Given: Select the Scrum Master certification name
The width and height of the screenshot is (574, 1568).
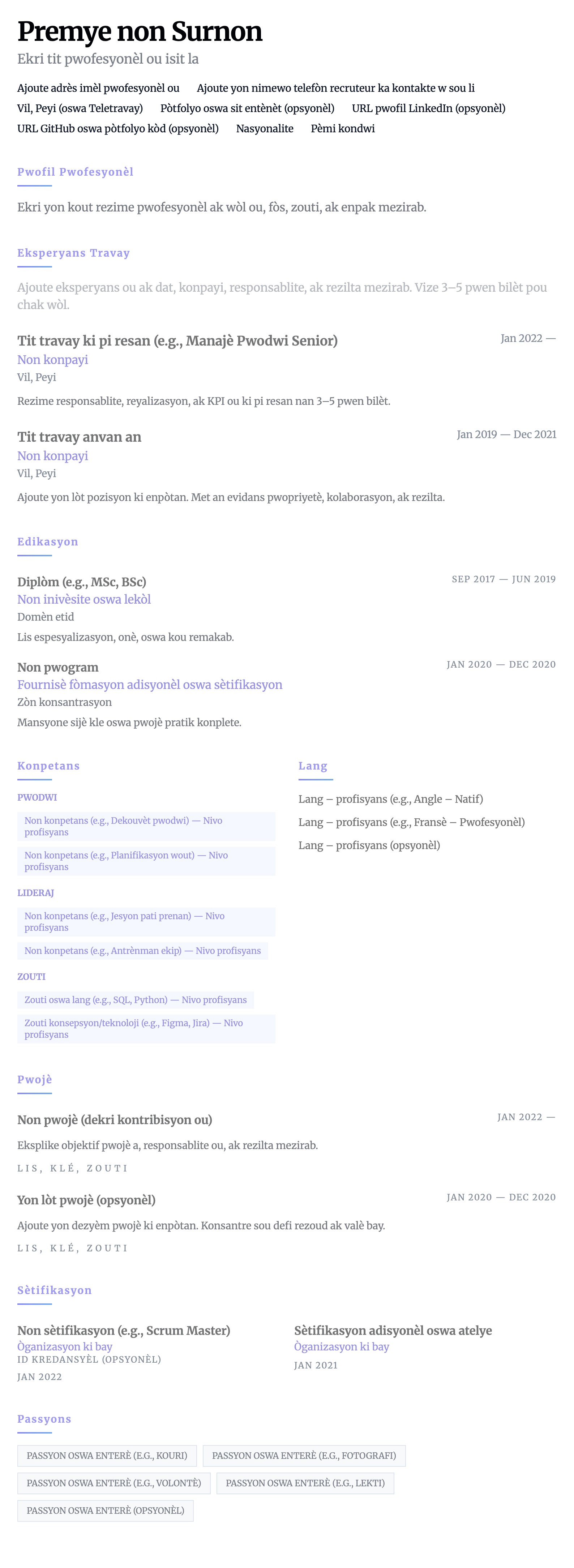Looking at the screenshot, I should tap(124, 1331).
